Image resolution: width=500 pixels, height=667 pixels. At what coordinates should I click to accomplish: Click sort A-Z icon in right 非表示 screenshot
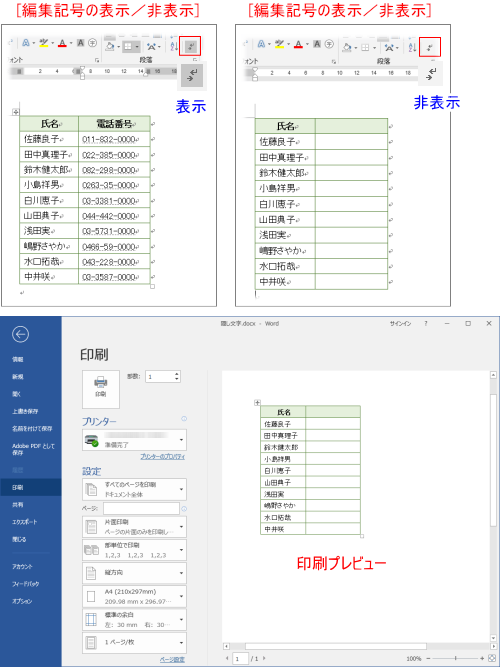[x=412, y=47]
